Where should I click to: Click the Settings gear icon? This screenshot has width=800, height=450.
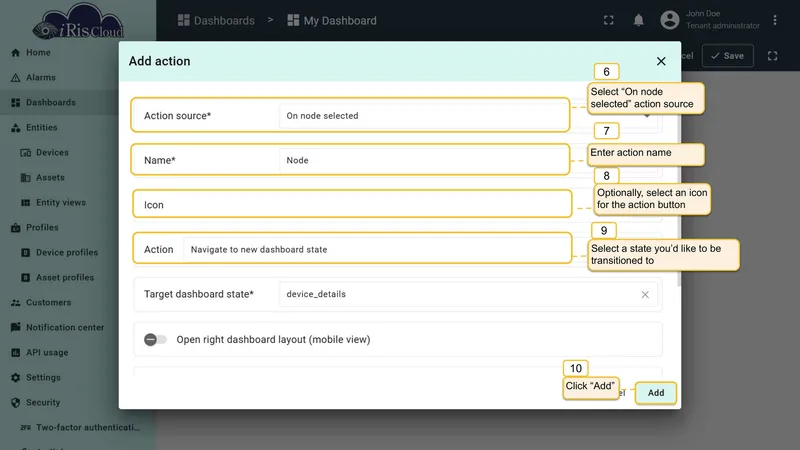[x=15, y=378]
